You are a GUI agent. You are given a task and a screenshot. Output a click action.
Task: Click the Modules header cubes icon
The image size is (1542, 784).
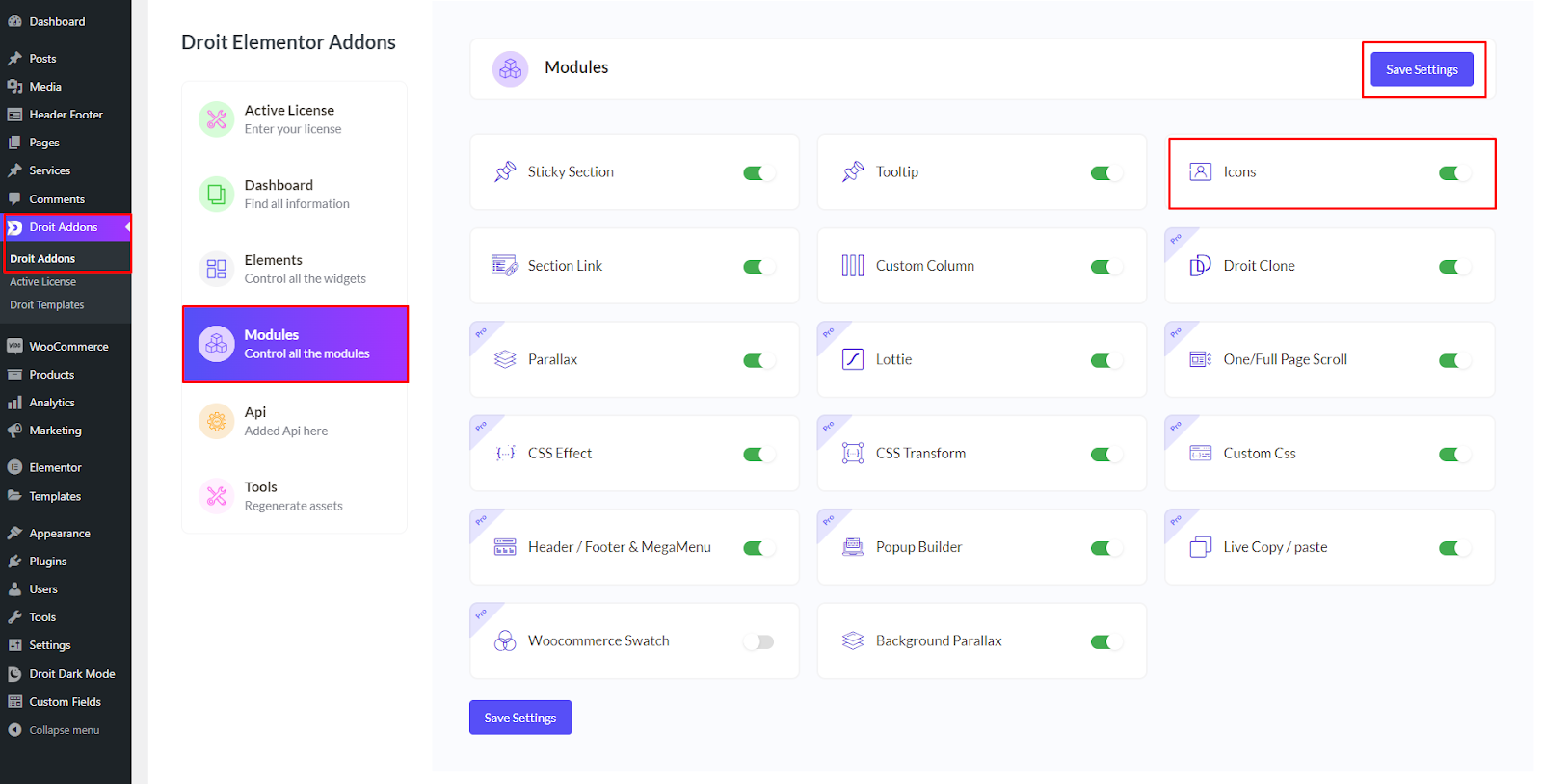[x=511, y=68]
